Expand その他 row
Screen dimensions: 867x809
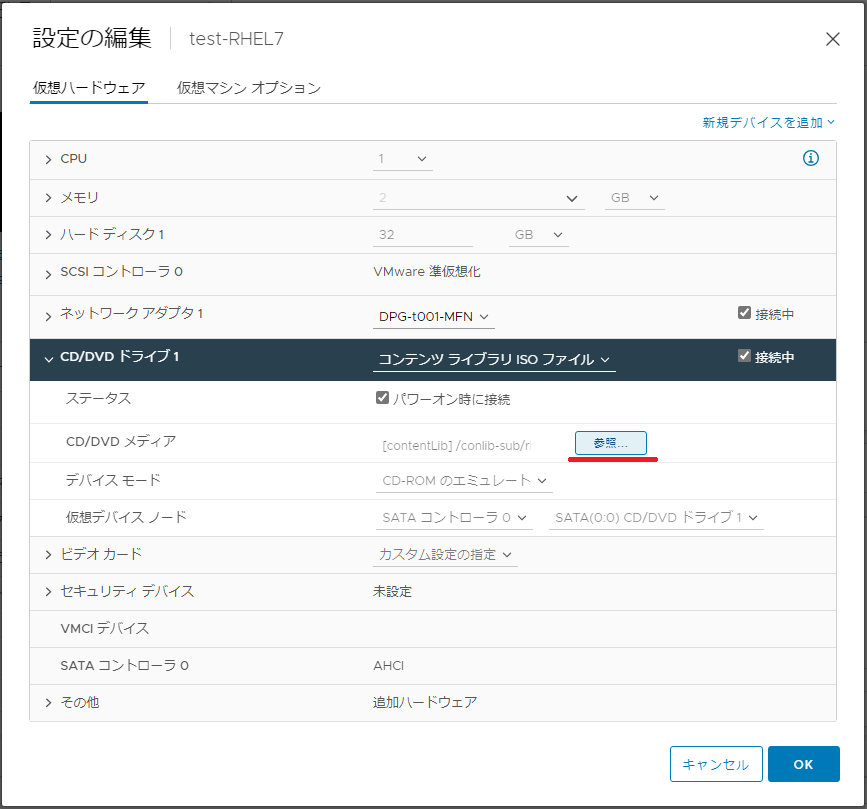pos(49,703)
